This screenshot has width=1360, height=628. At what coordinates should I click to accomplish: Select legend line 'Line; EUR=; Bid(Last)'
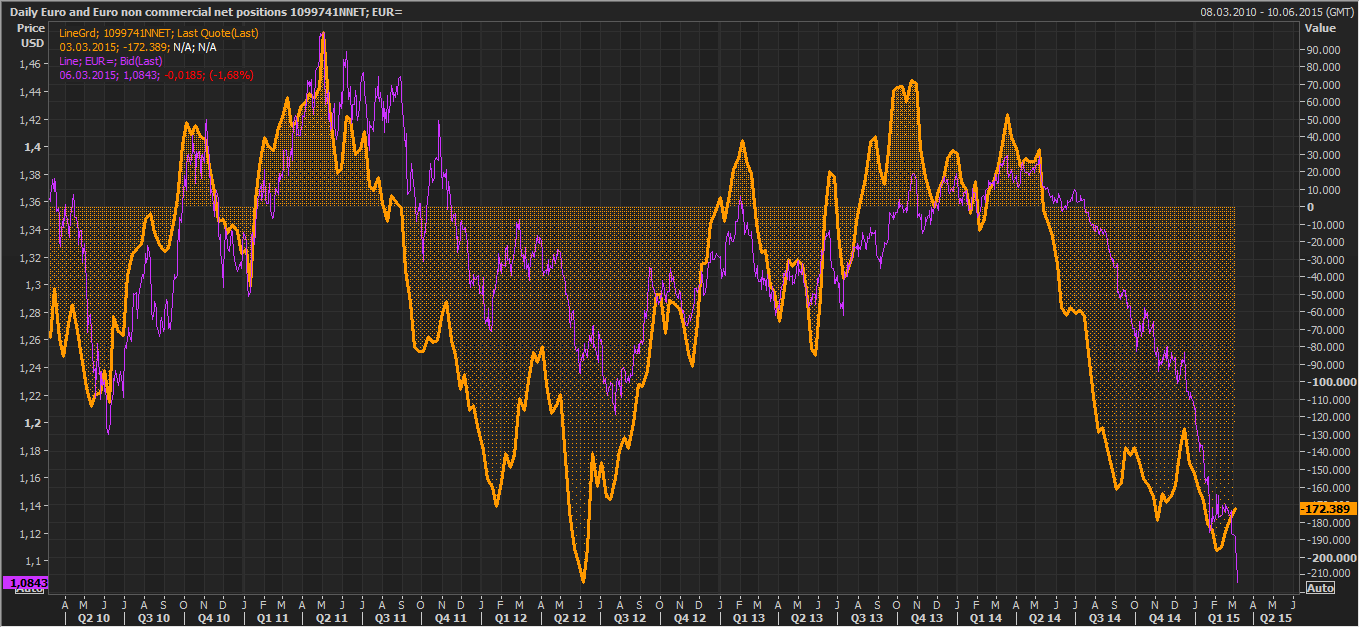tap(111, 61)
